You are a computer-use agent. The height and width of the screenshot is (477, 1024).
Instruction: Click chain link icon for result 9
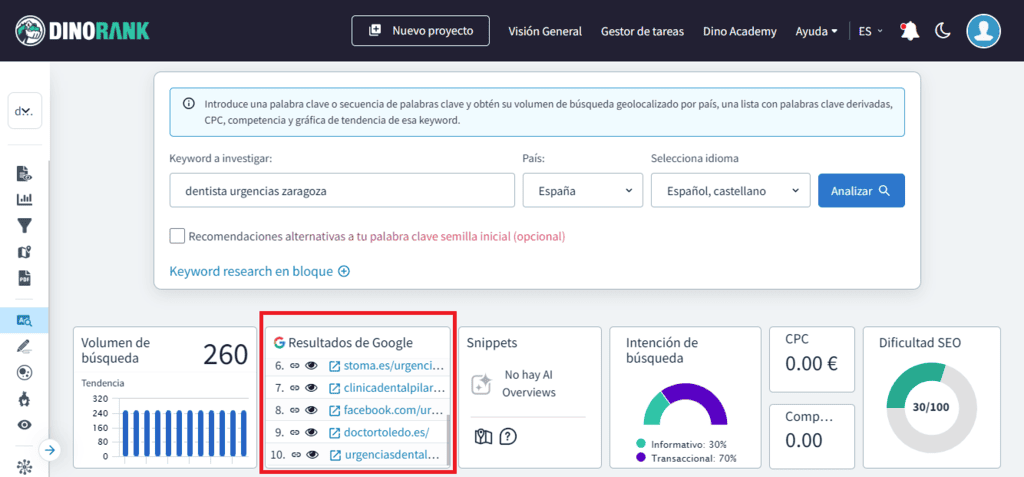pyautogui.click(x=295, y=433)
